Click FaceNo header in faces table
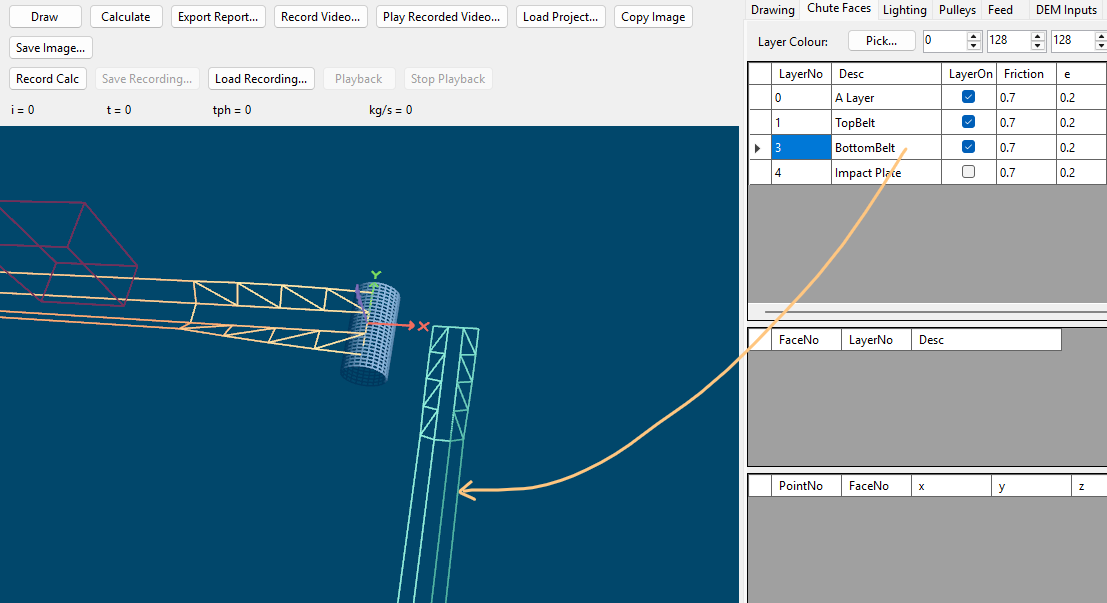The image size is (1107, 603). (806, 340)
